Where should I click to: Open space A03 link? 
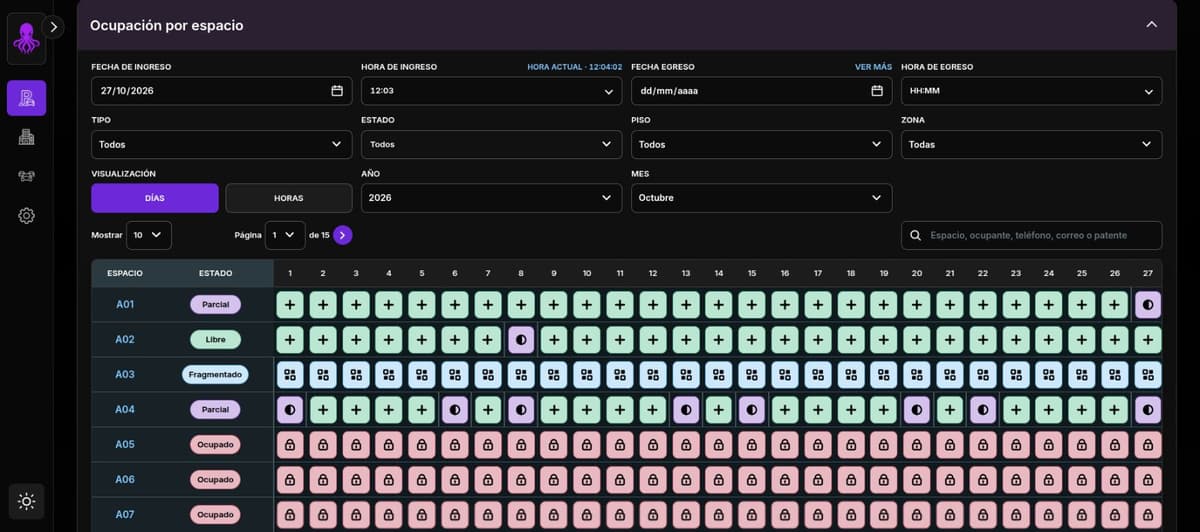pos(125,374)
